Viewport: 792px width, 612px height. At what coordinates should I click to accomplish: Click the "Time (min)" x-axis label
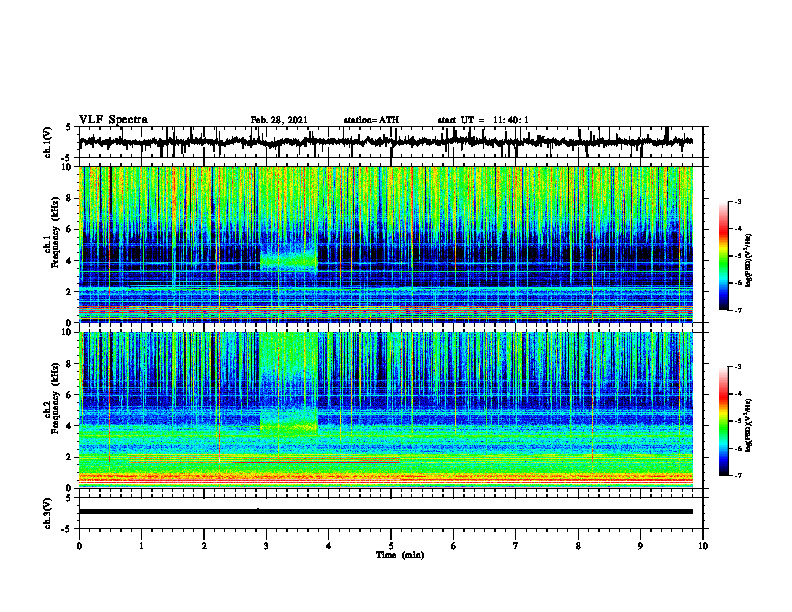tap(400, 555)
